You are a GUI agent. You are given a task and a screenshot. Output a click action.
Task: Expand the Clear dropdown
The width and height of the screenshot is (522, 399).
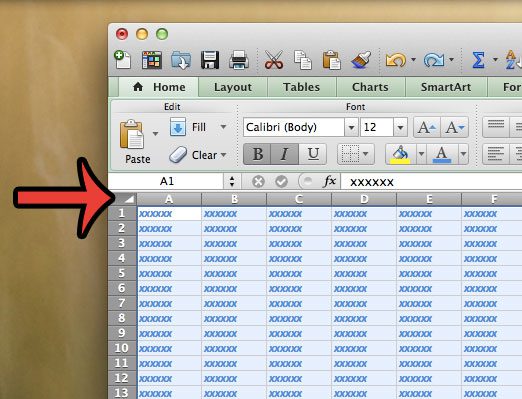click(x=223, y=155)
